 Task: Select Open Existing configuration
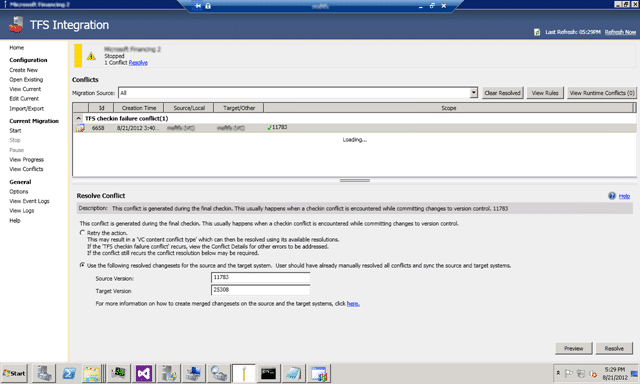click(26, 80)
